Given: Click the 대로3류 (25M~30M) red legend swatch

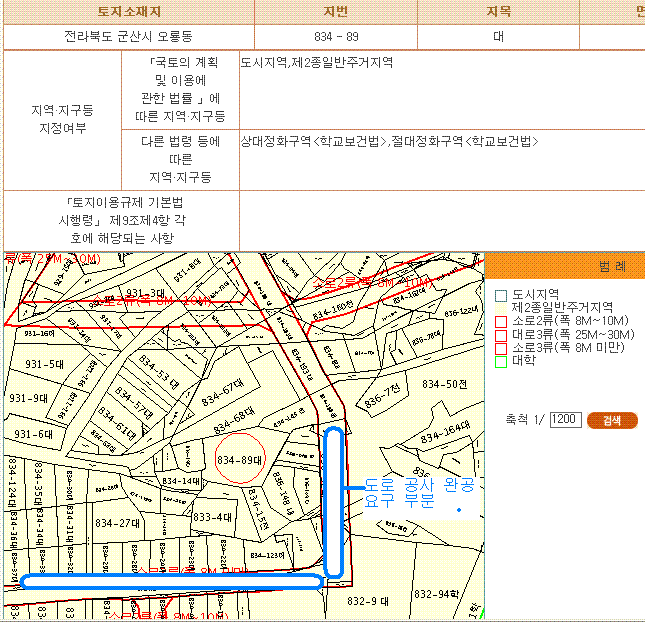Looking at the screenshot, I should click(501, 335).
